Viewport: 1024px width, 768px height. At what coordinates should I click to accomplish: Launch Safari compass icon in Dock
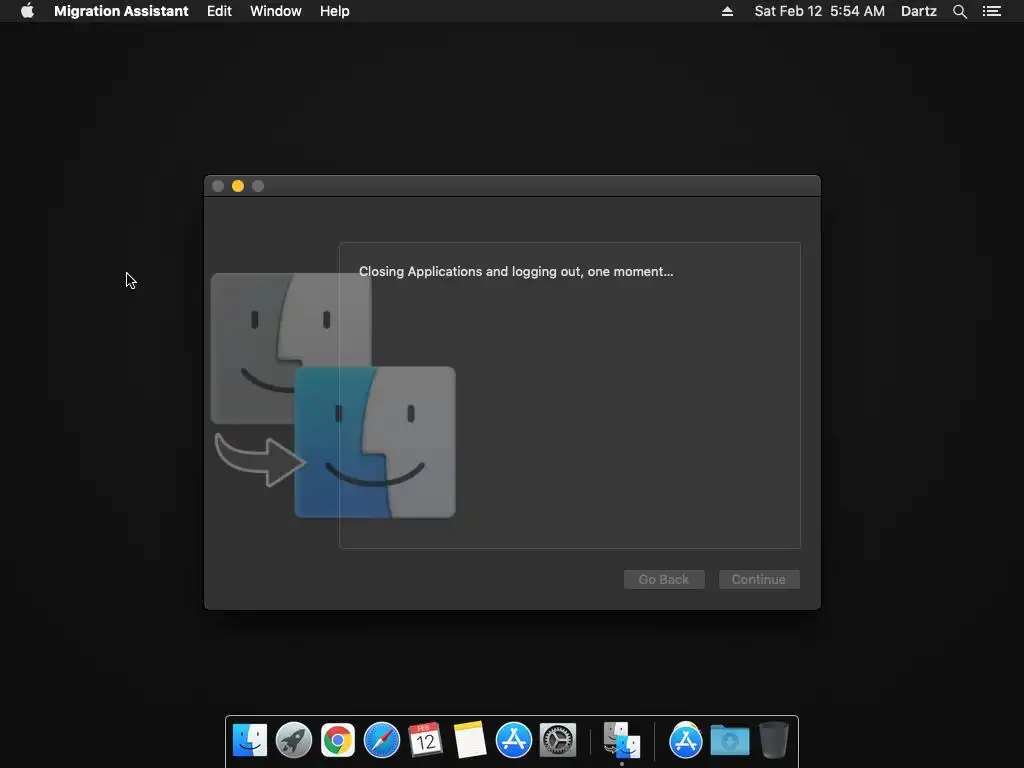click(x=381, y=740)
